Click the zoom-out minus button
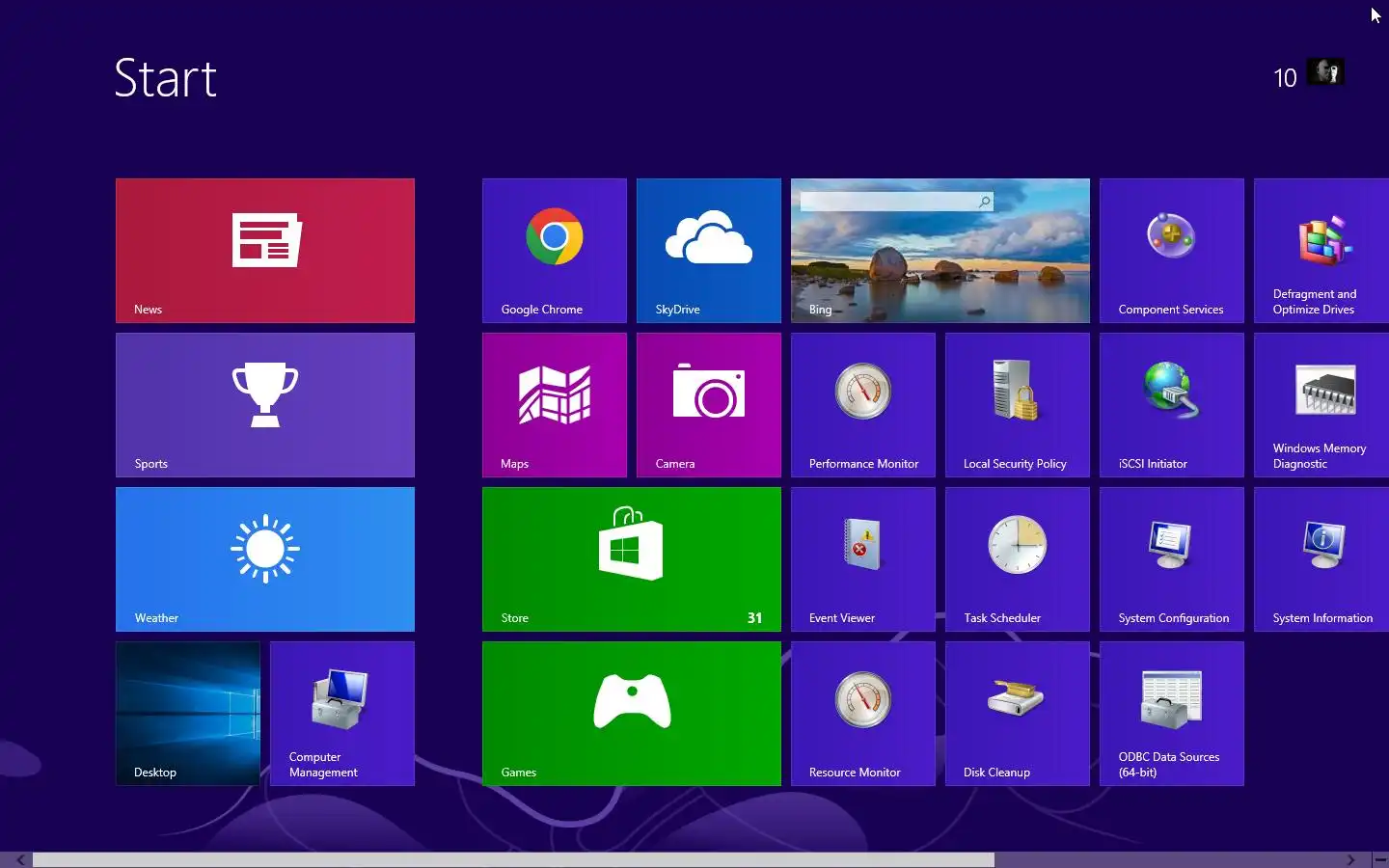 click(x=1379, y=859)
